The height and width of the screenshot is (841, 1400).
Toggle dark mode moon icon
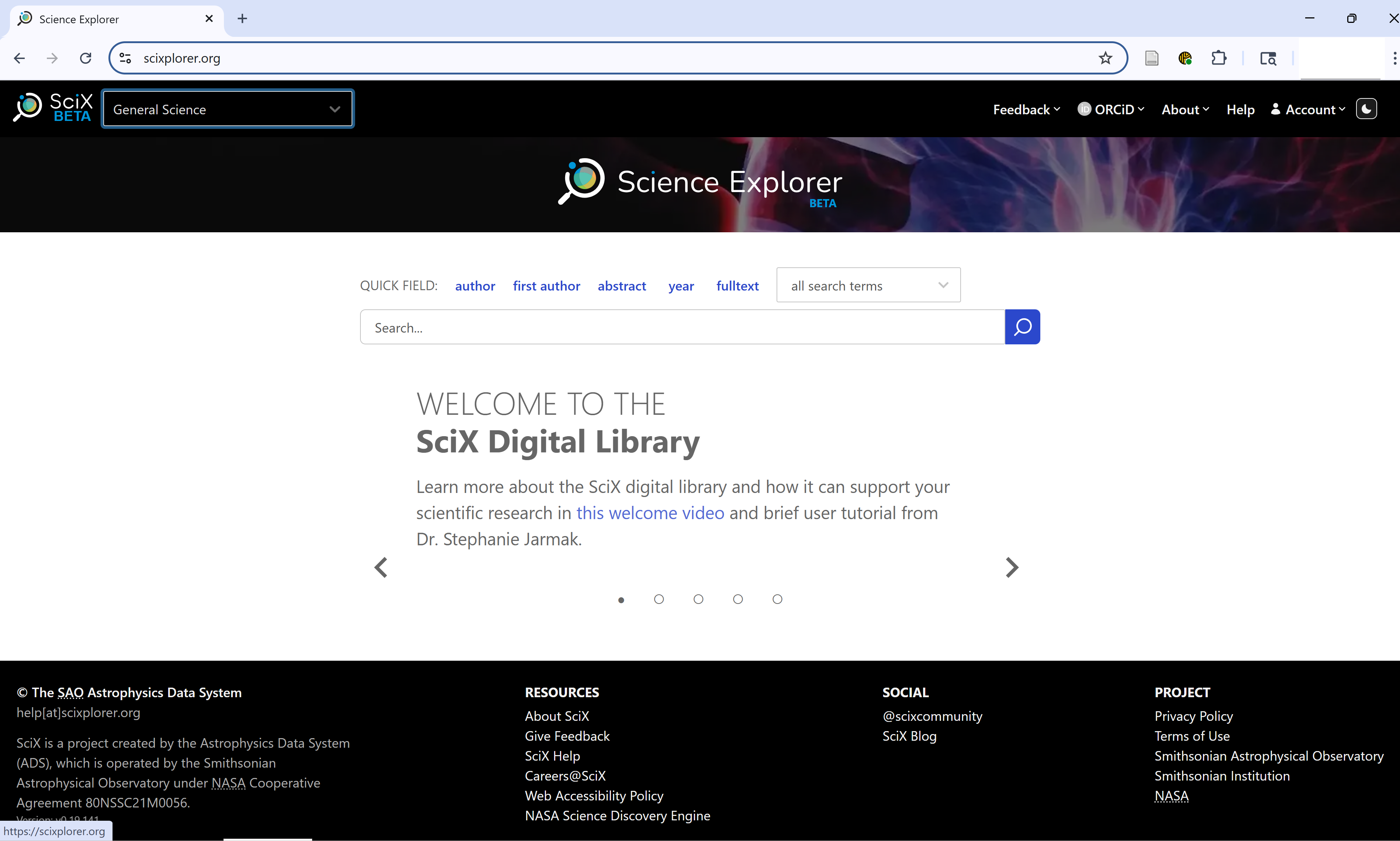point(1366,109)
